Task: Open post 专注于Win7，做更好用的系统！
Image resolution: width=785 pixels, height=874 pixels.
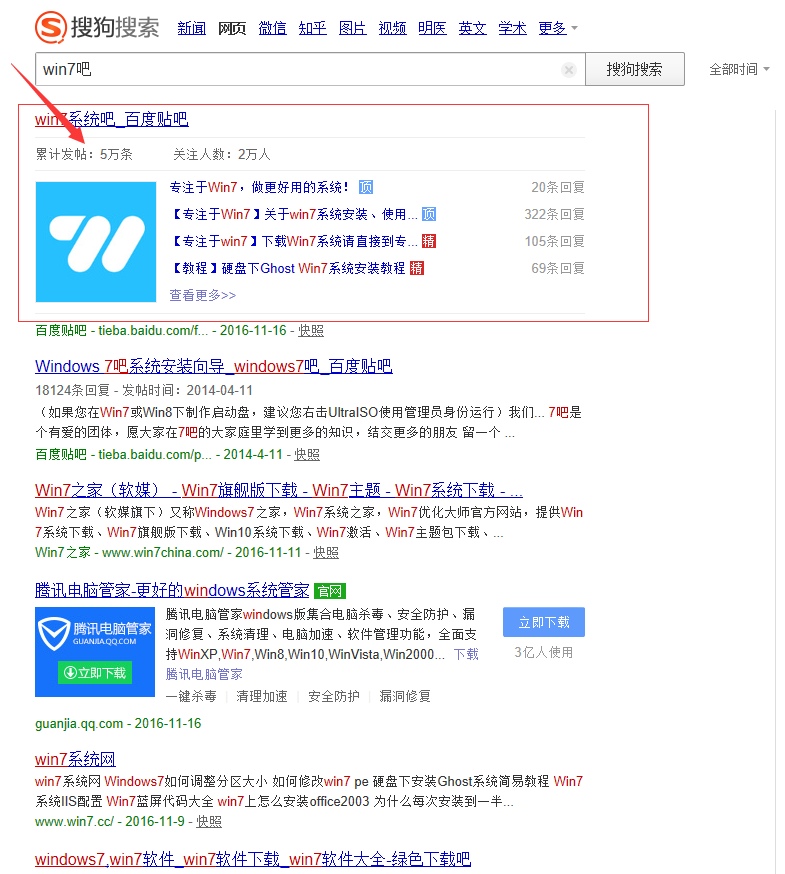Action: (x=259, y=187)
